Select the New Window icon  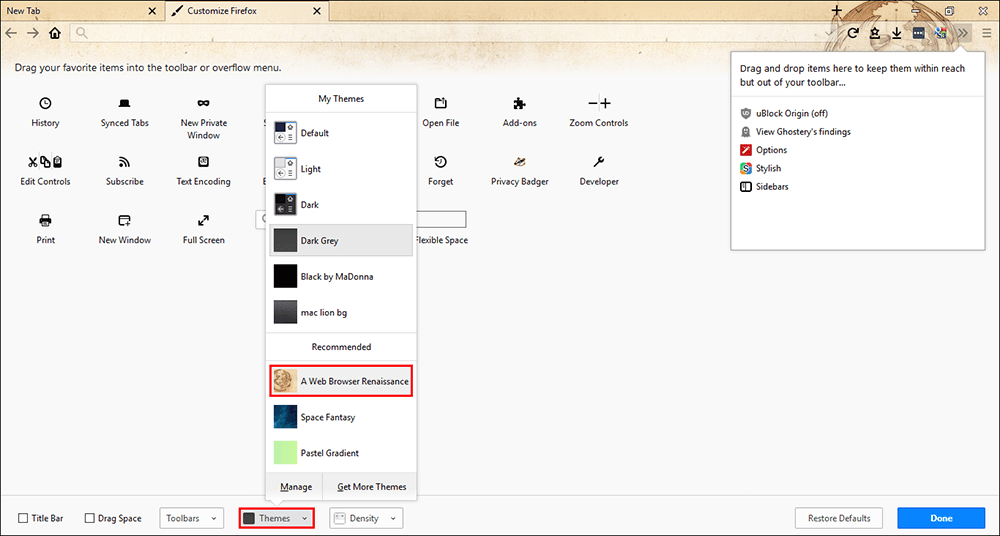(124, 221)
